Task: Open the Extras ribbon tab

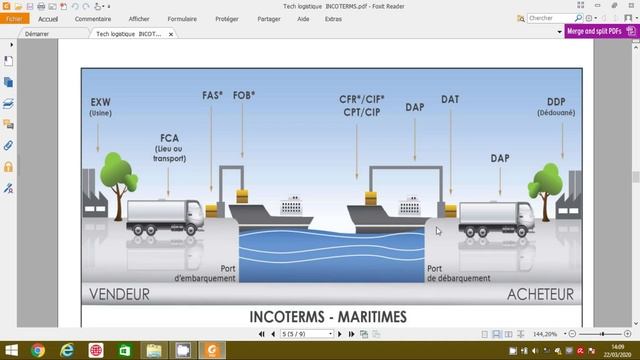Action: click(333, 19)
